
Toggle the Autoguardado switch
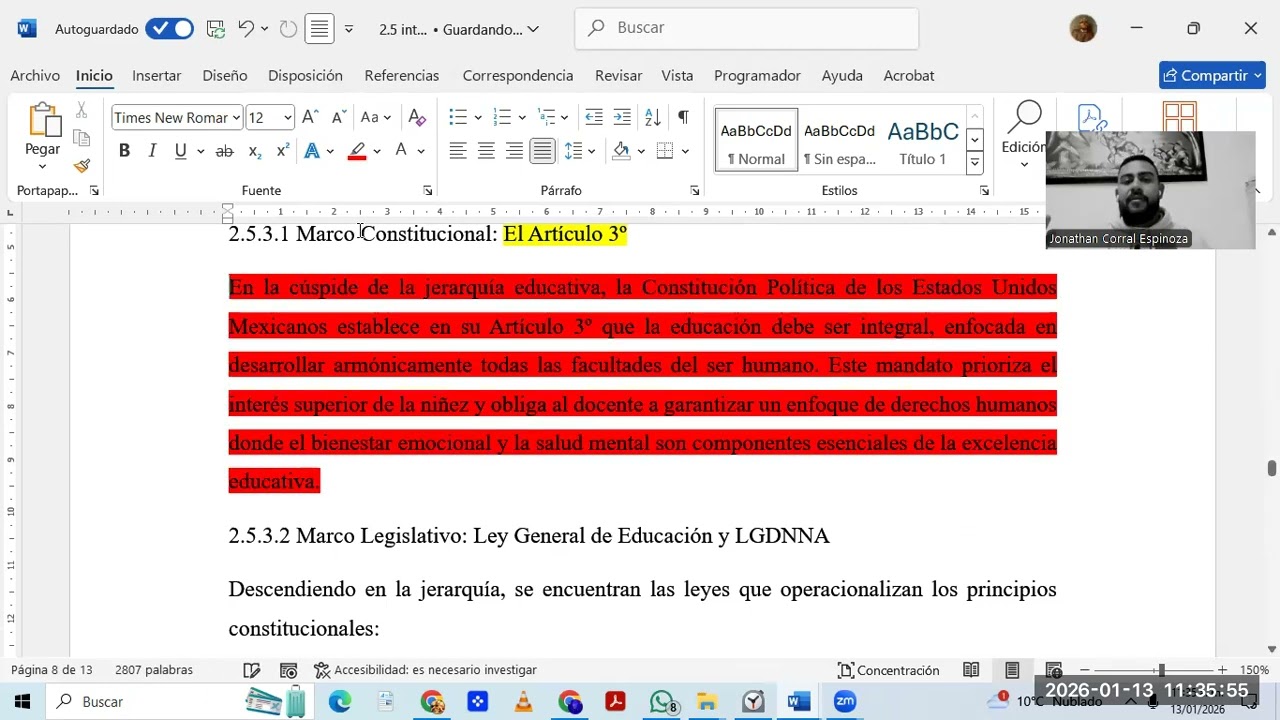pos(169,29)
